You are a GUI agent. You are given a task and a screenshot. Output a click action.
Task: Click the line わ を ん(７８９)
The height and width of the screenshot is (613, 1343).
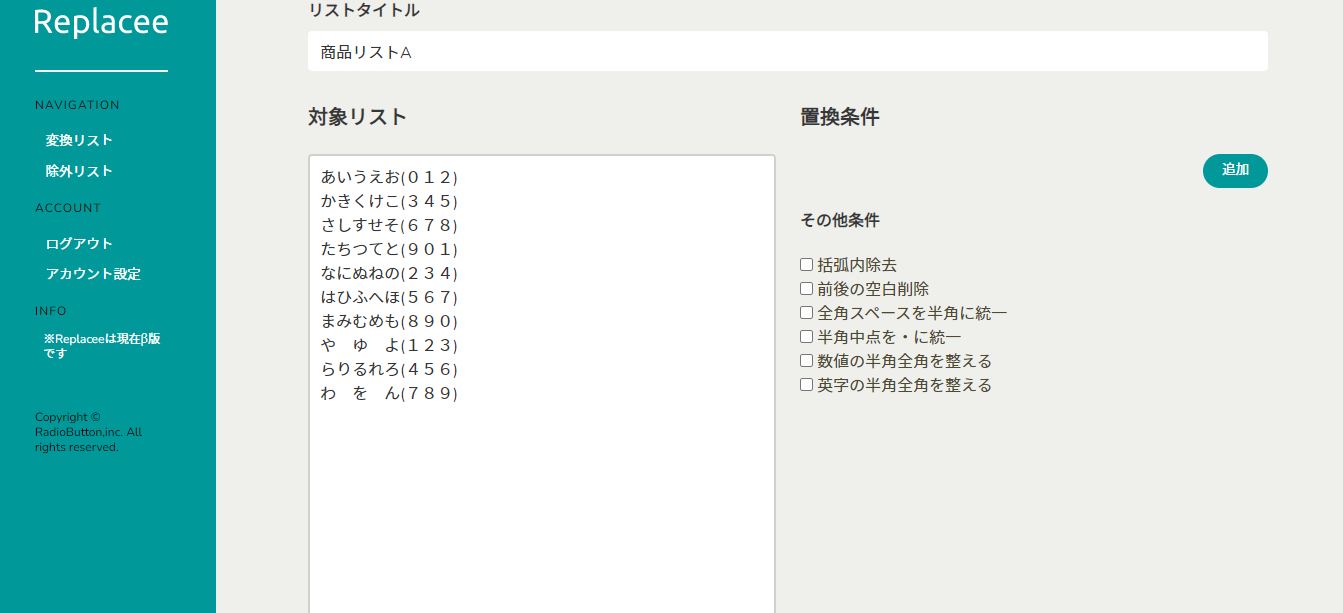[389, 394]
